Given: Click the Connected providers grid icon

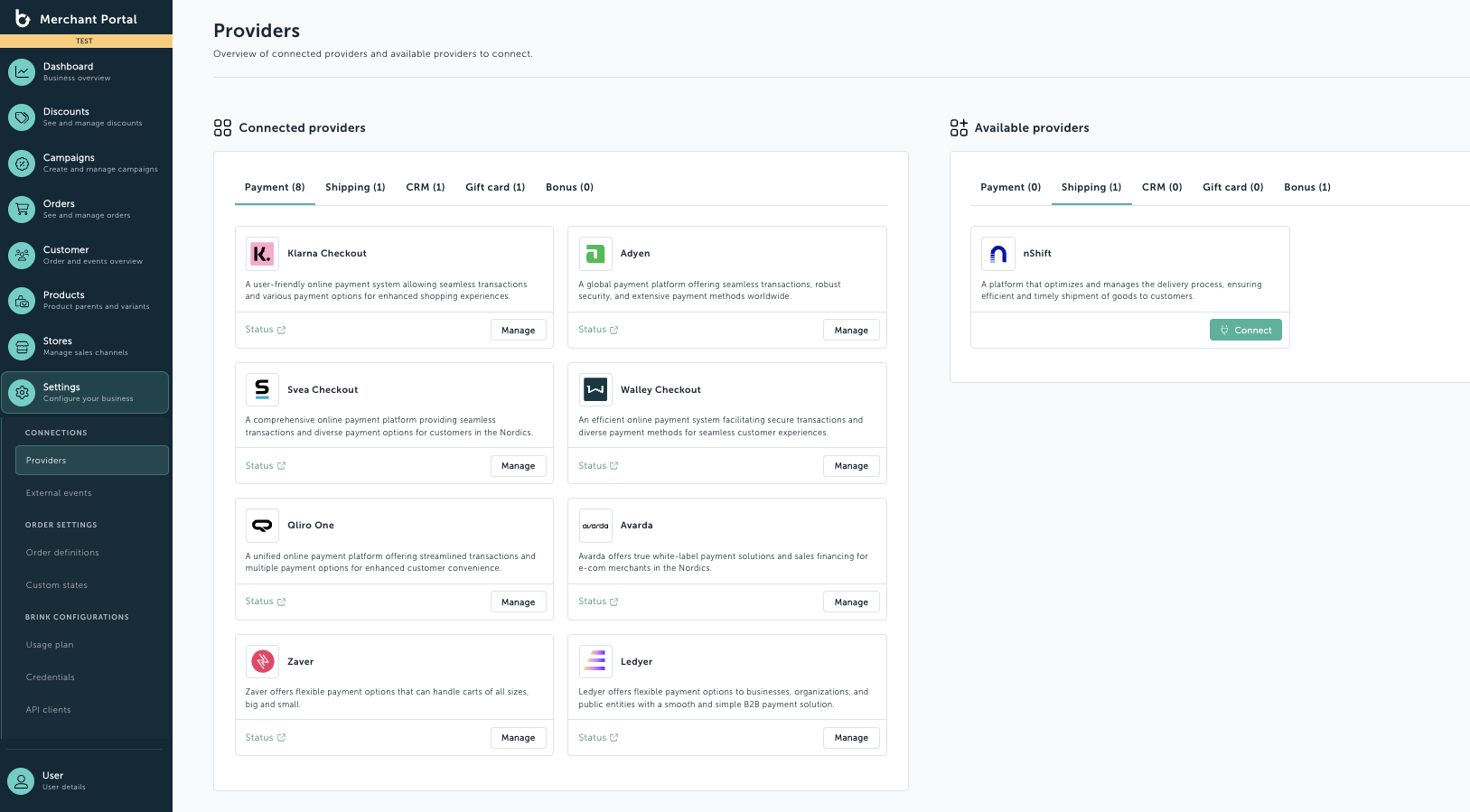Looking at the screenshot, I should [x=222, y=128].
